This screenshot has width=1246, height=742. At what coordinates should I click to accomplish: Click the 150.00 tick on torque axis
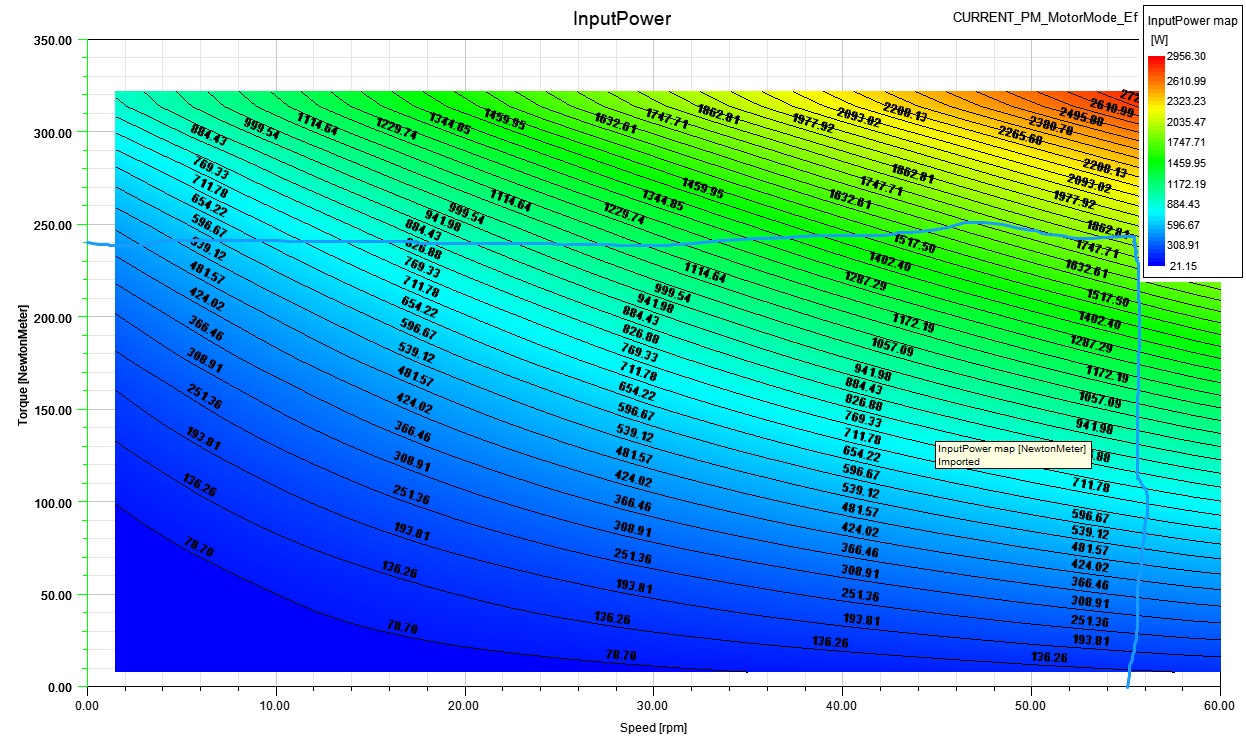pos(53,410)
